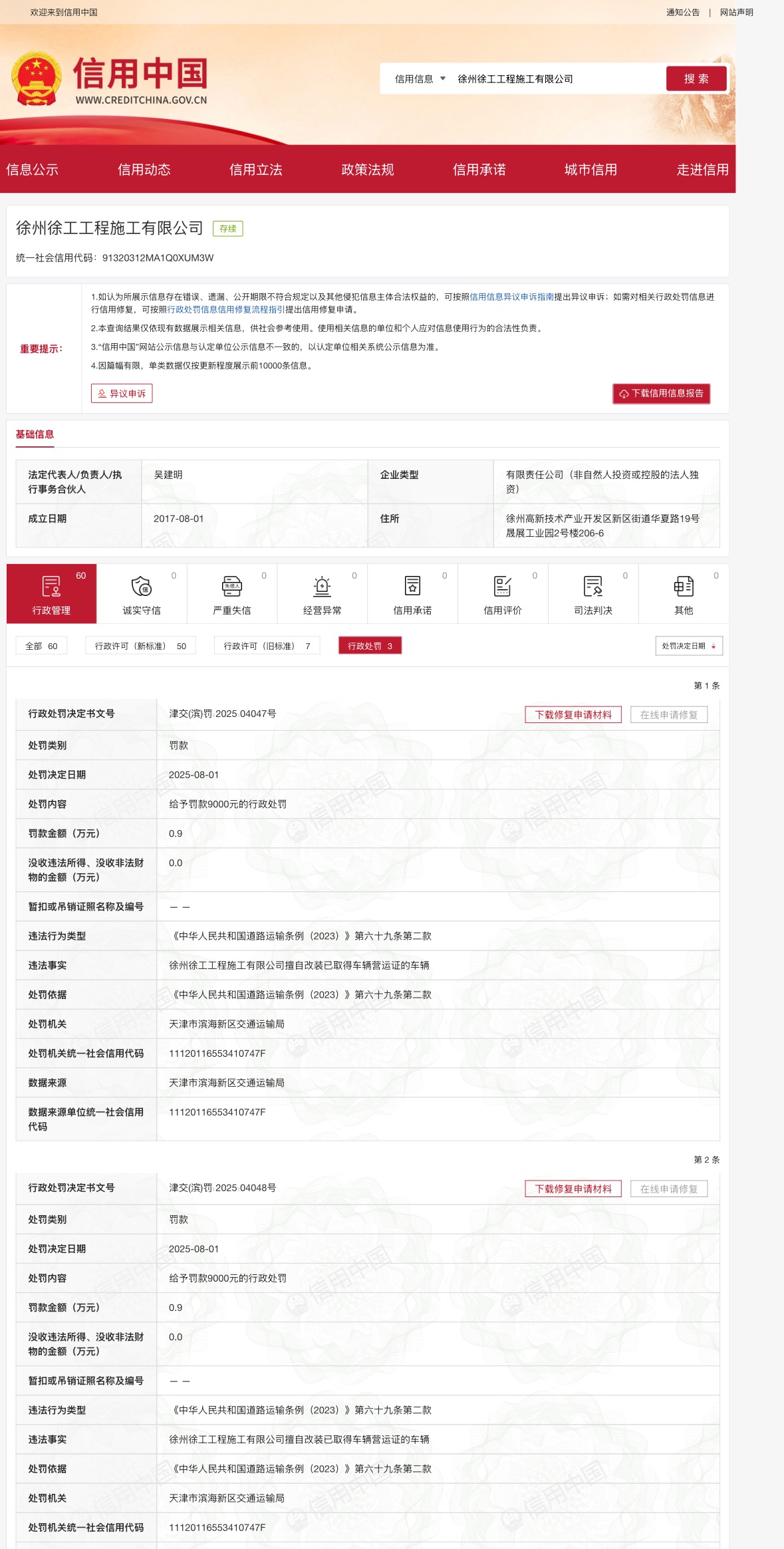Open the 诚实守信 shield icon
Viewport: 784px width, 1549px height.
point(142,586)
